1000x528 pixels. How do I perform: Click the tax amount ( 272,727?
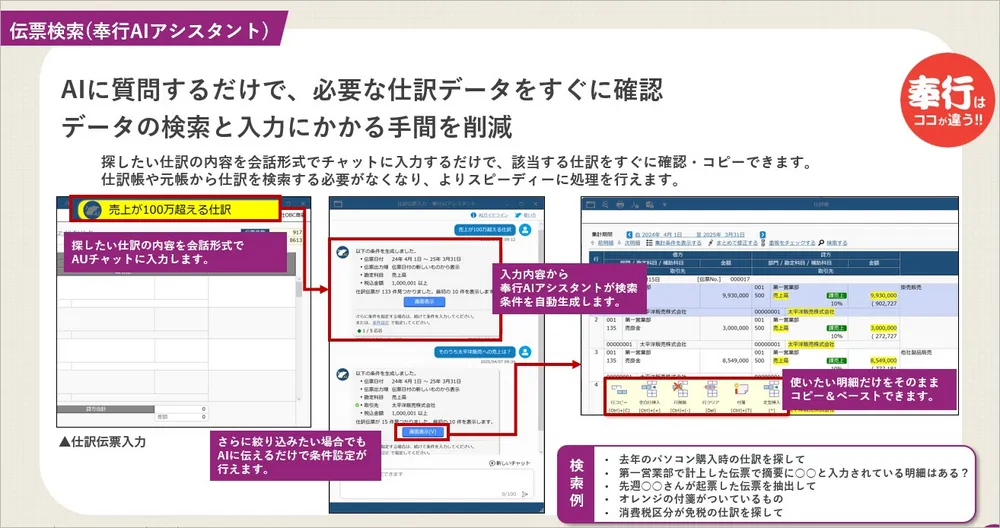(x=883, y=336)
